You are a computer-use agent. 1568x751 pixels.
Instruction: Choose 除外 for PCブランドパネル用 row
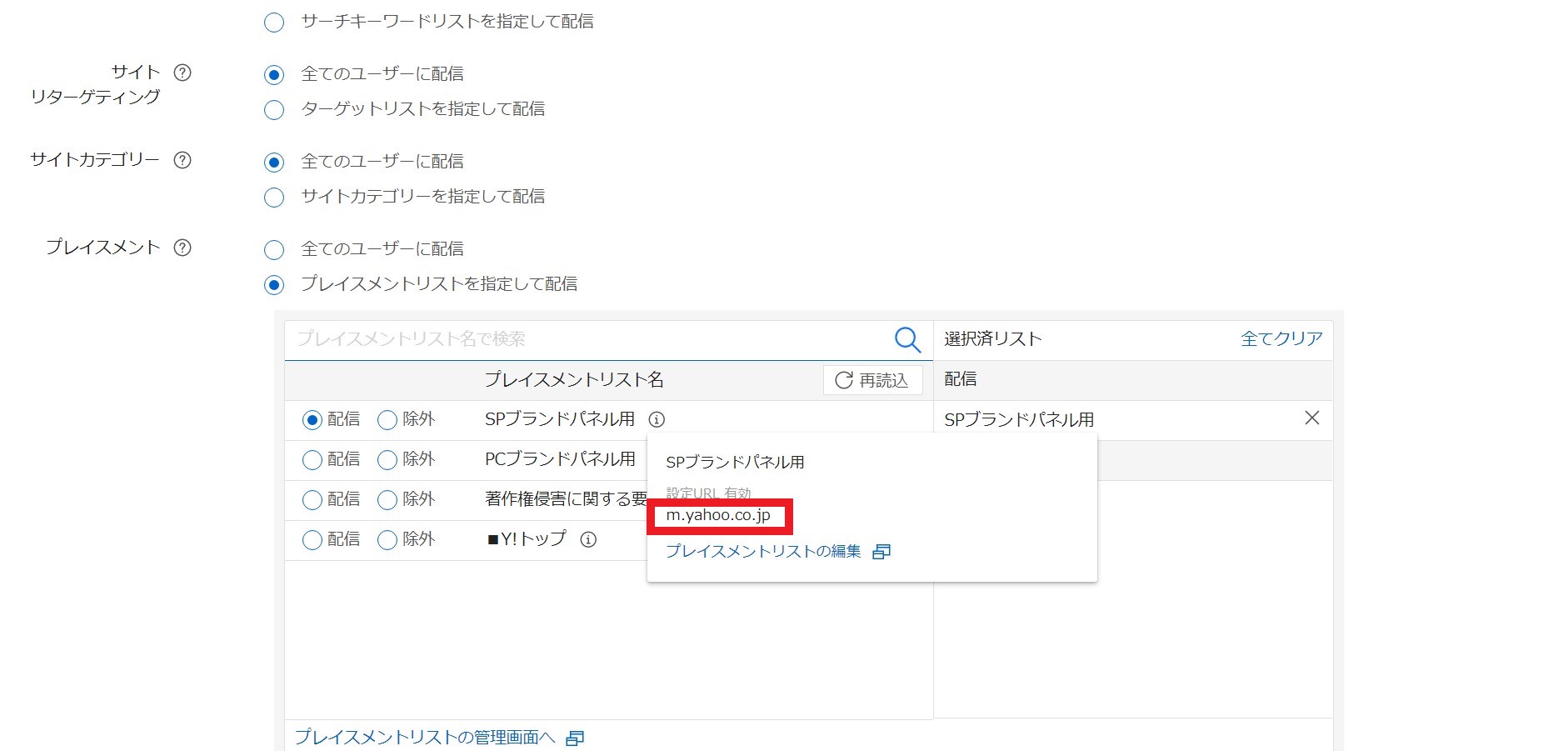[x=387, y=460]
